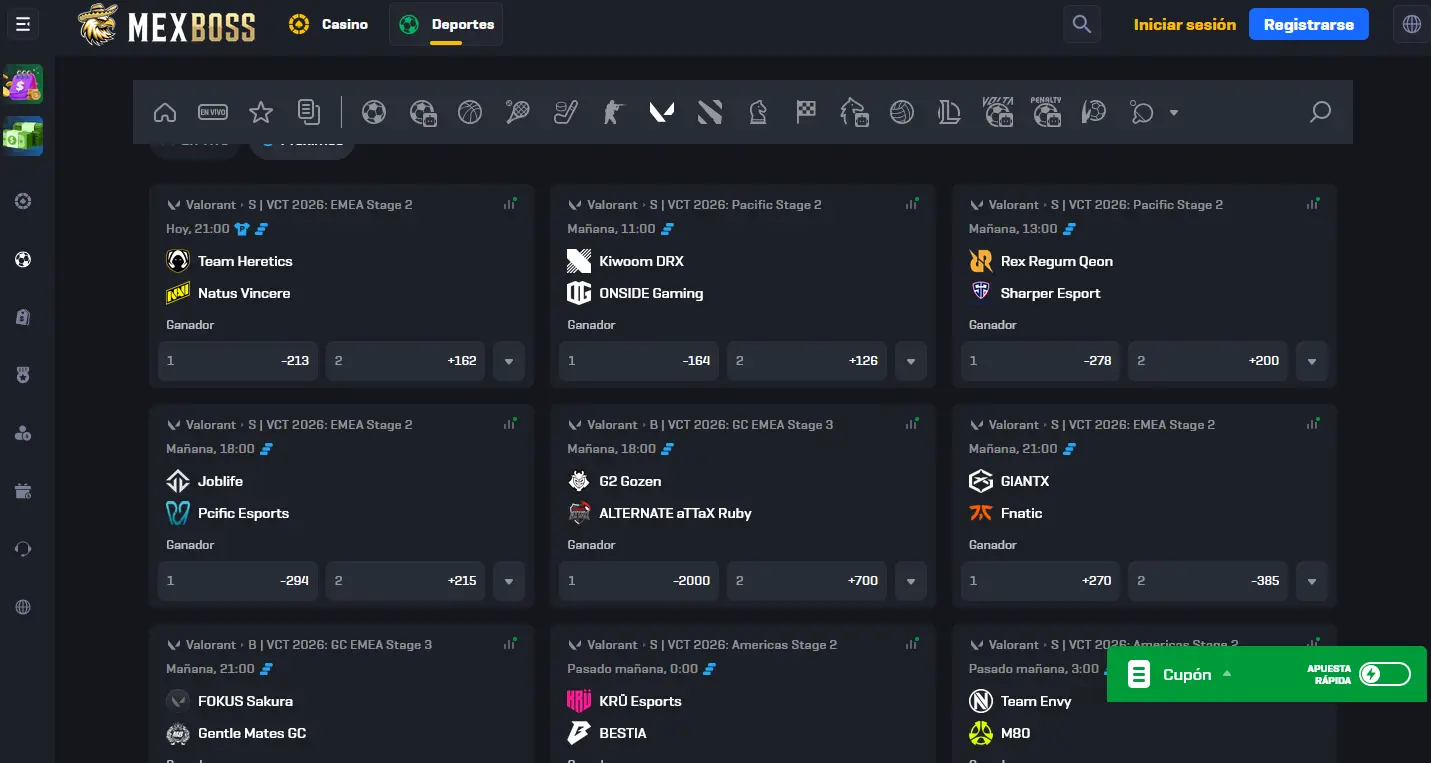This screenshot has height=763, width=1431.
Task: Open the green cash stack promo thumbnail
Action: coord(23,136)
